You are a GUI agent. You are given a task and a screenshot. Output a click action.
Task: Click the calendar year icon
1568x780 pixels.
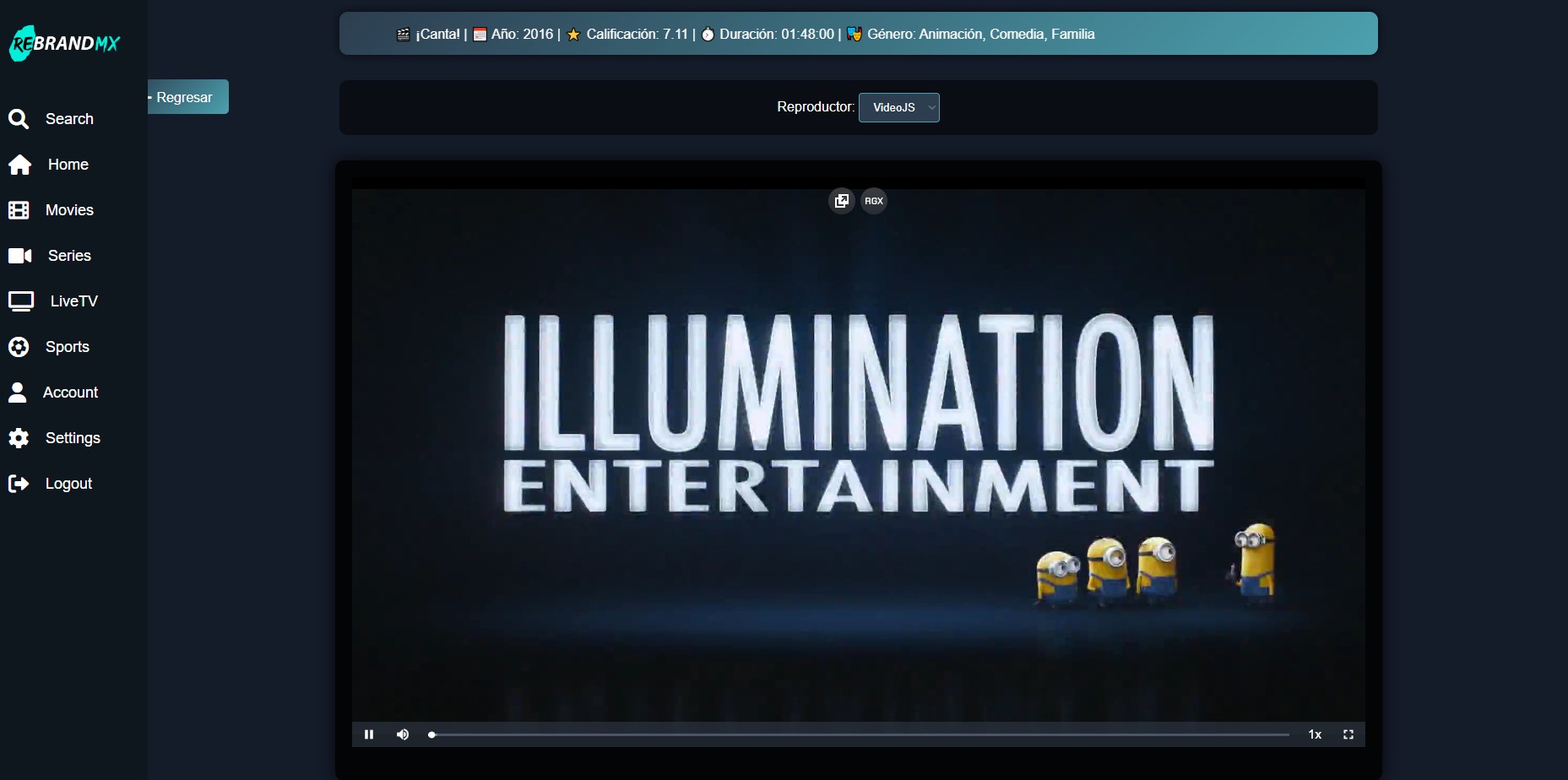480,35
